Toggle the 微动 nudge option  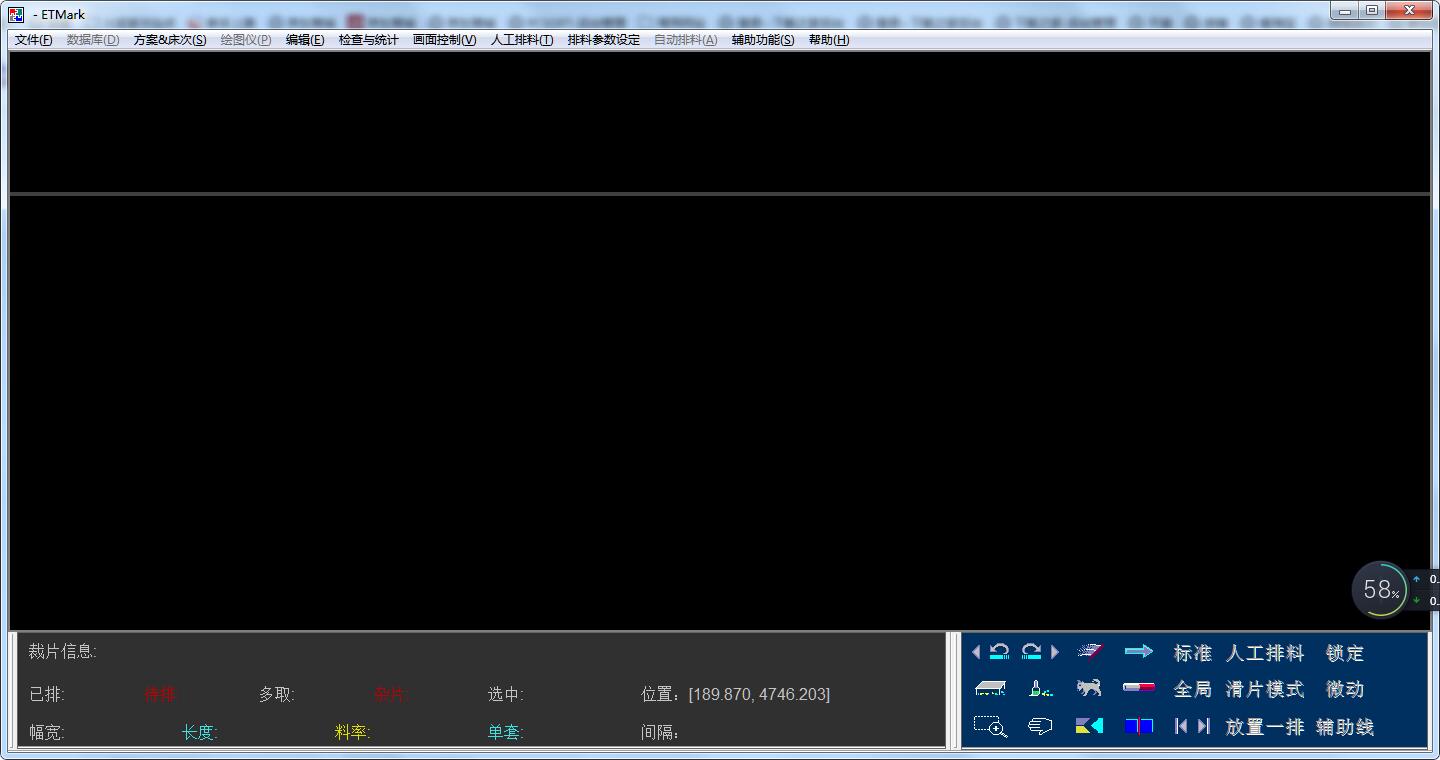coord(1345,689)
